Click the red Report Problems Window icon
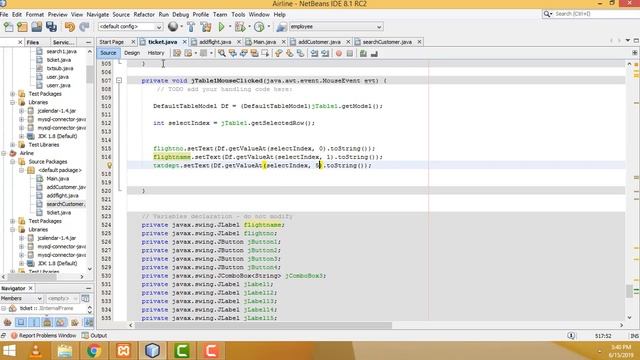This screenshot has width=640, height=360. [14, 336]
